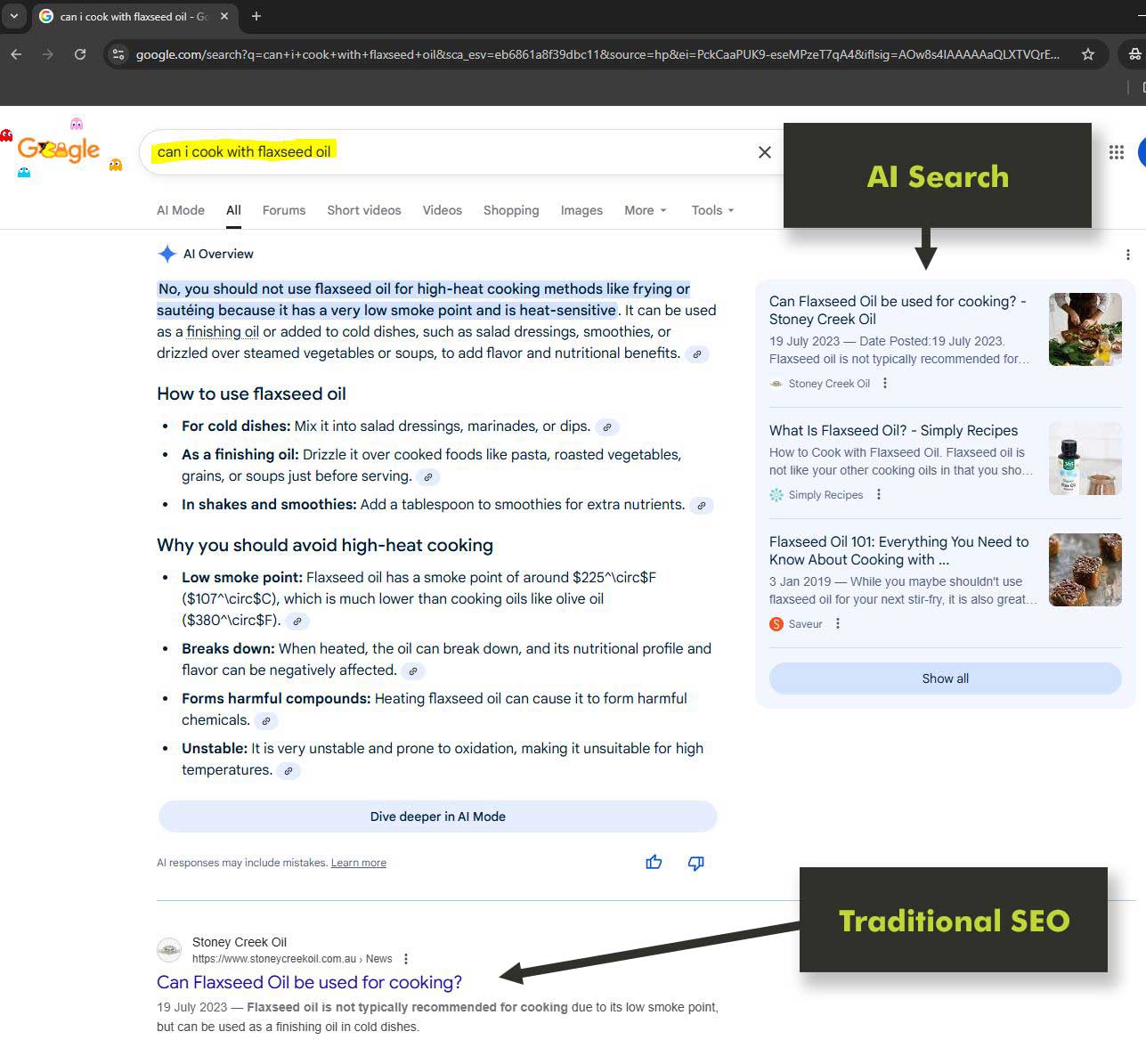This screenshot has height=1064, width=1146.
Task: Click the Show all button in the sidebar
Action: coord(944,678)
